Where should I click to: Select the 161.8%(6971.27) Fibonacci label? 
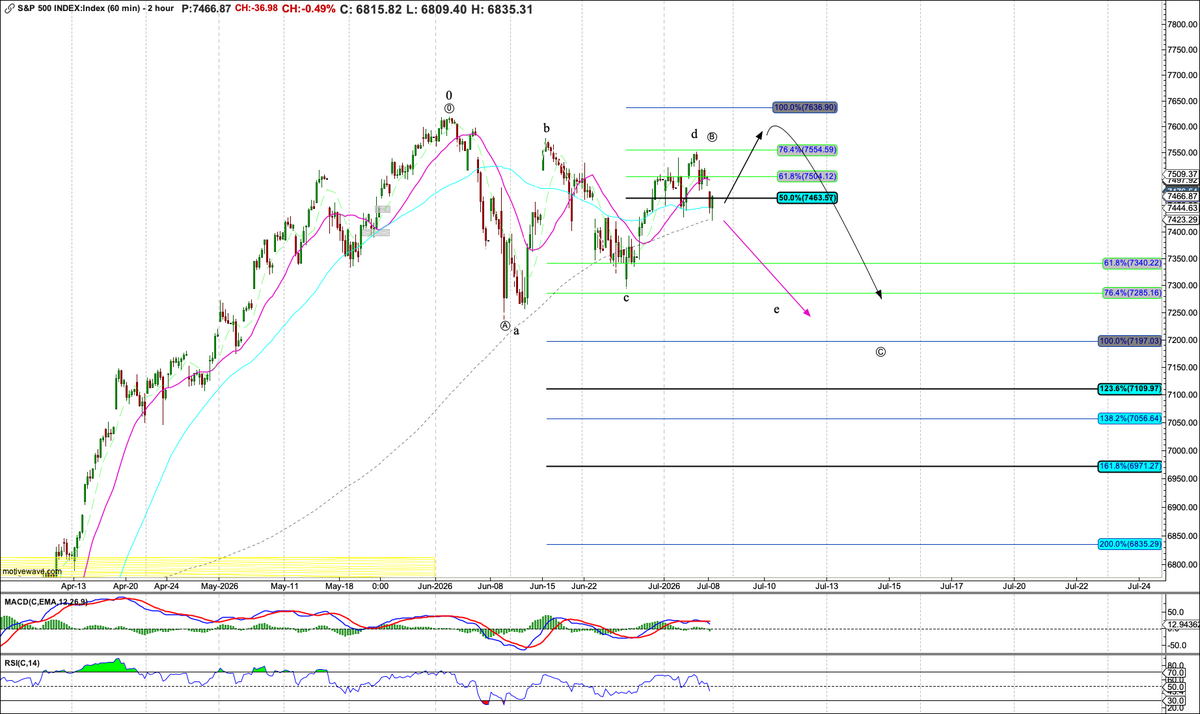coord(1129,466)
